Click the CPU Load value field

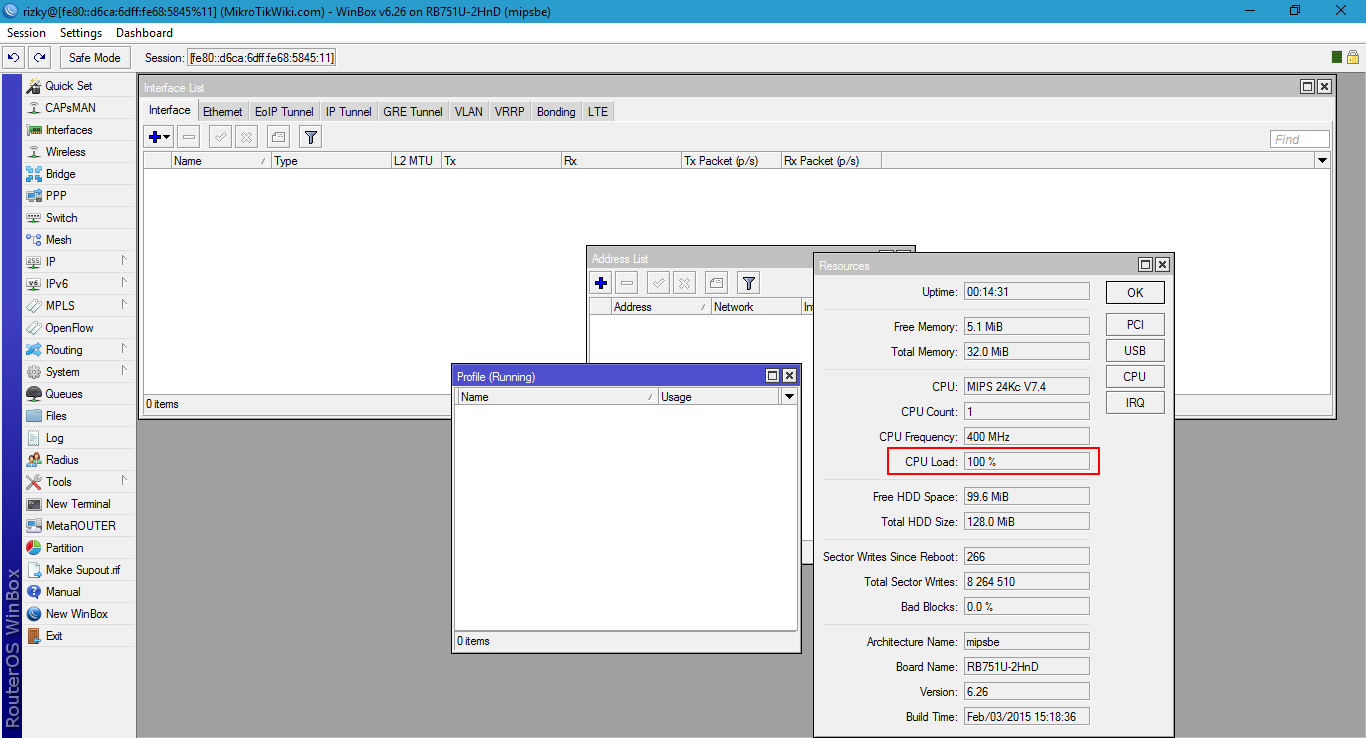(1026, 462)
